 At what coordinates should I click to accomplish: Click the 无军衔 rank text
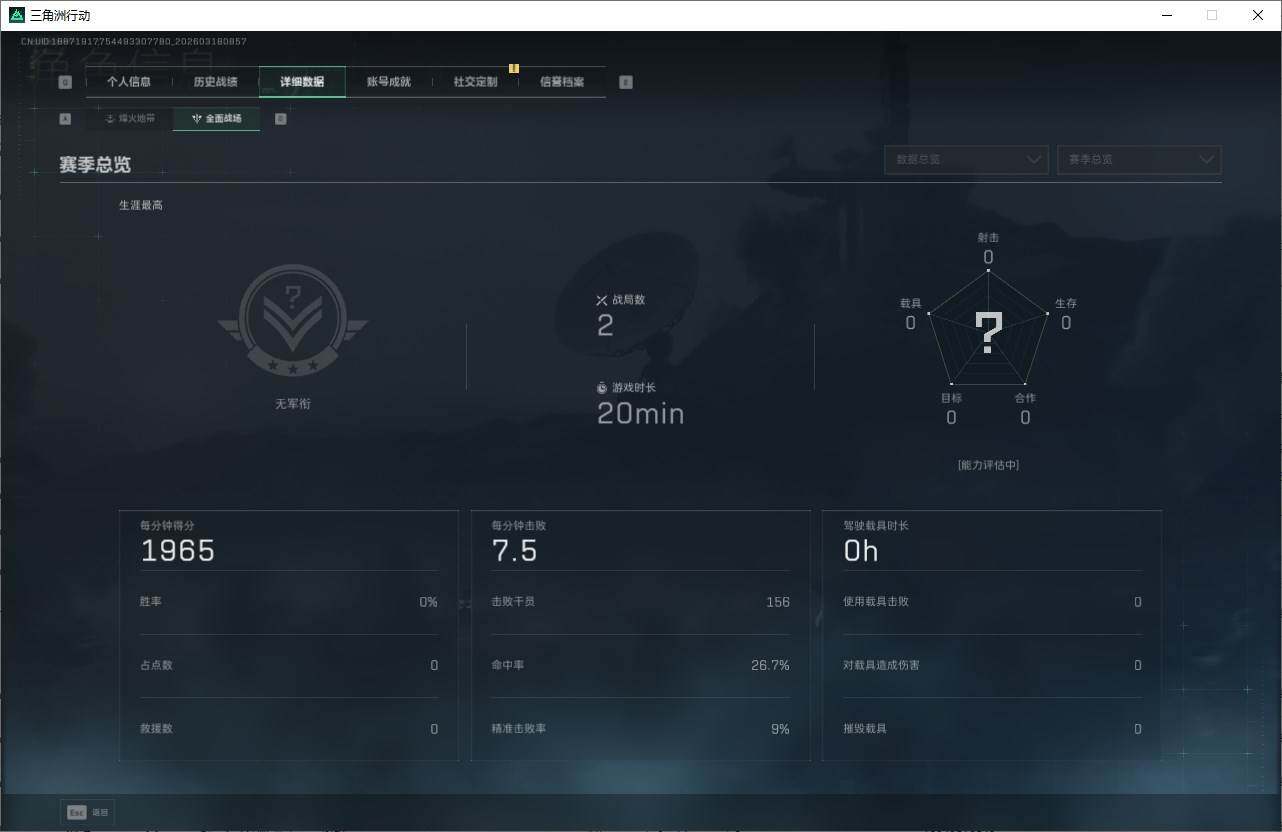(x=293, y=404)
